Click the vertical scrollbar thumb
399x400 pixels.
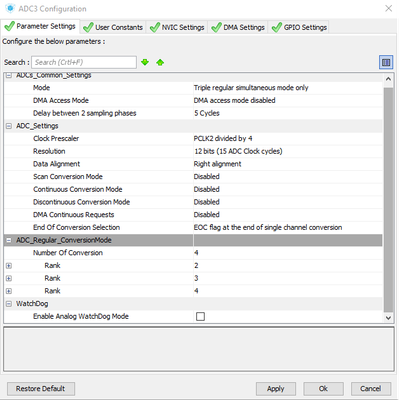point(388,199)
